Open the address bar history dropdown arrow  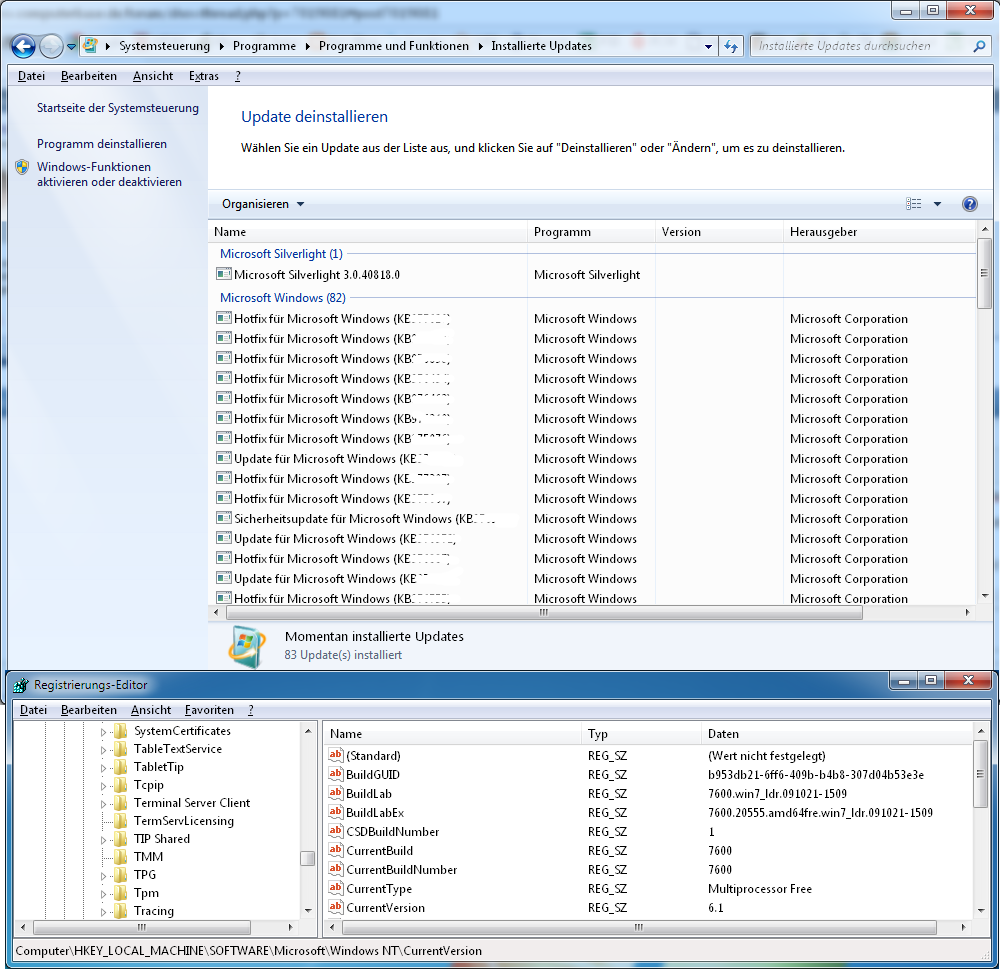708,47
